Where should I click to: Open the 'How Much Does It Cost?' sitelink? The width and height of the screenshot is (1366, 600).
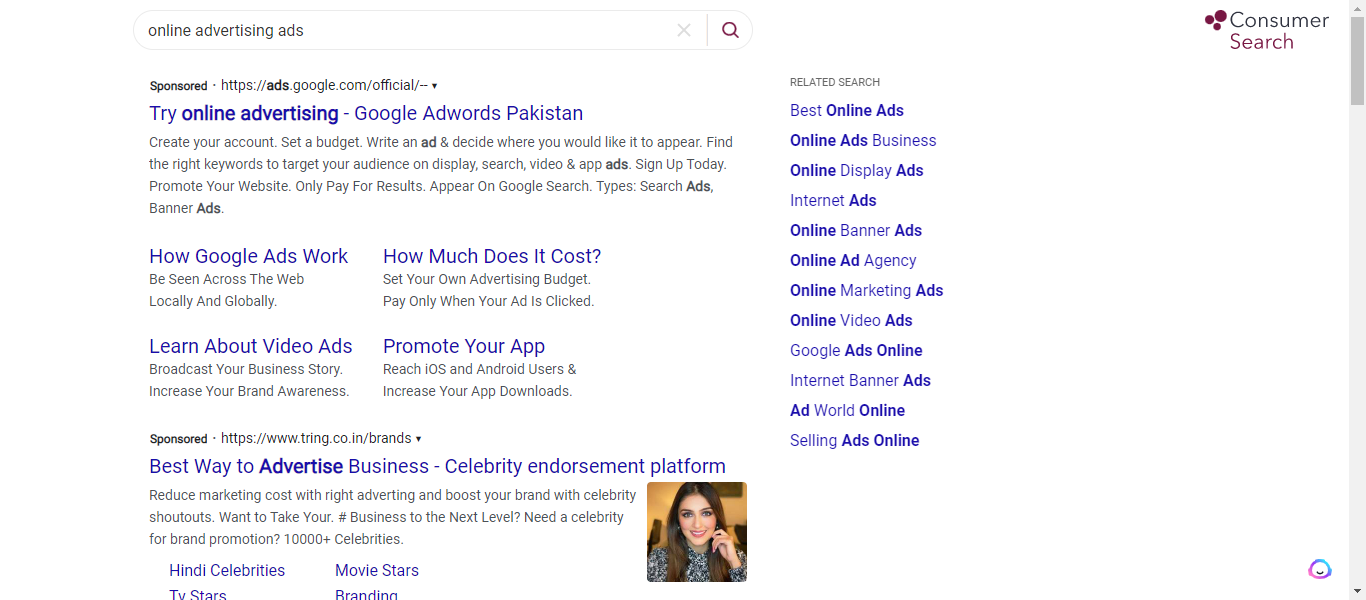click(x=492, y=256)
